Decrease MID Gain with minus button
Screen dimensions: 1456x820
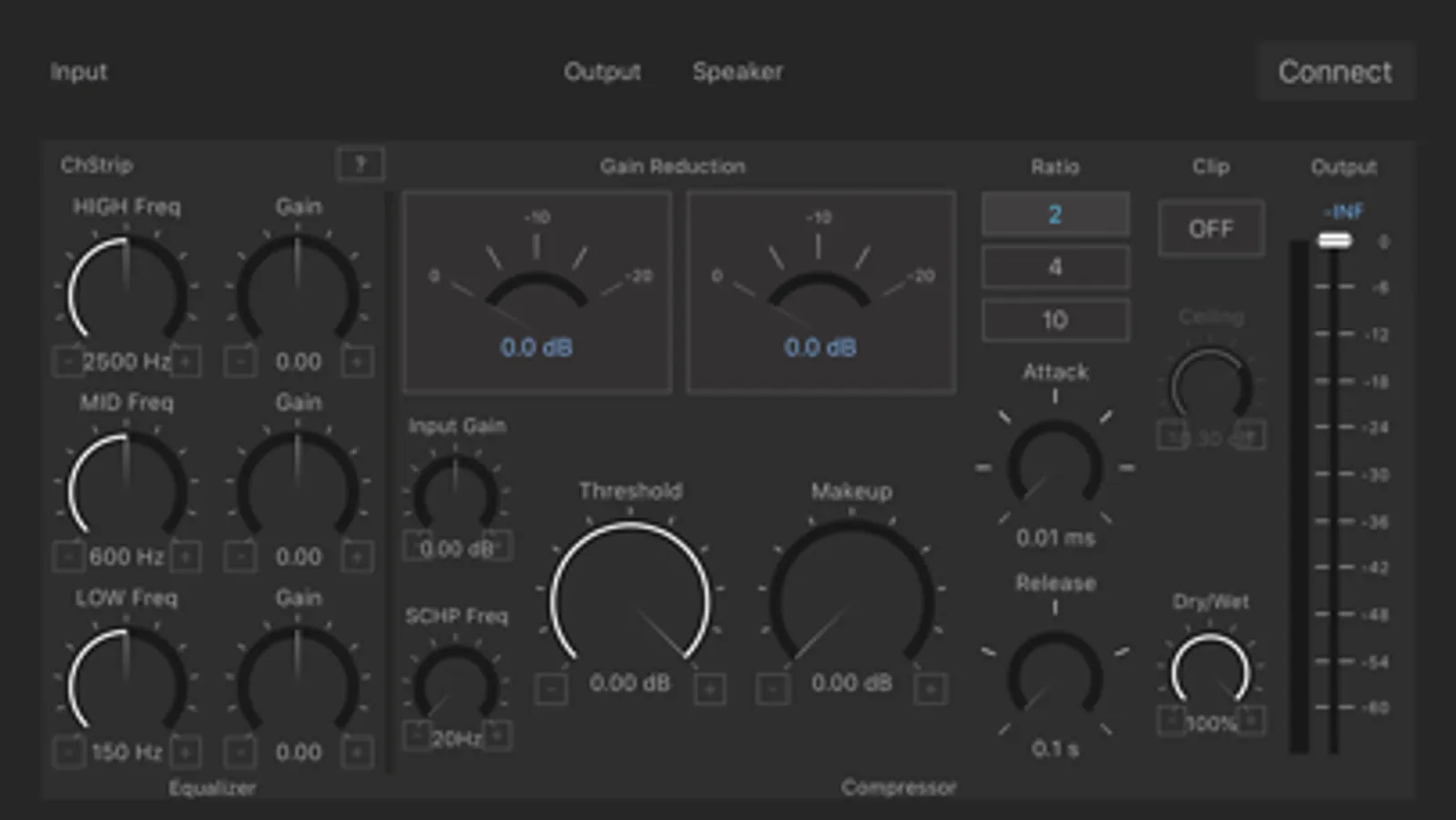(240, 556)
